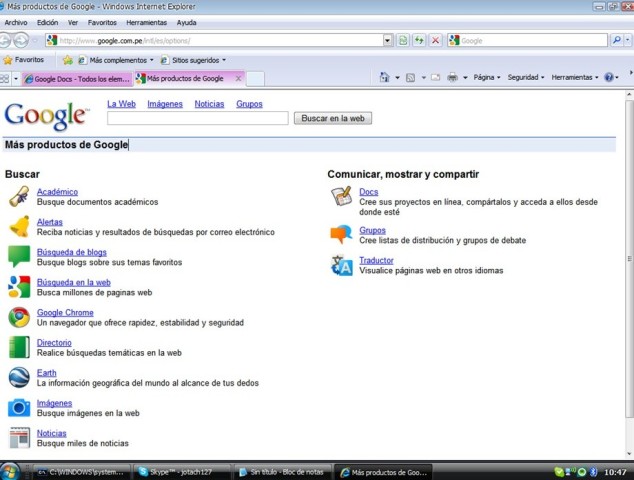Image resolution: width=634 pixels, height=480 pixels.
Task: Expand the Página menu dropdown
Action: coord(499,77)
